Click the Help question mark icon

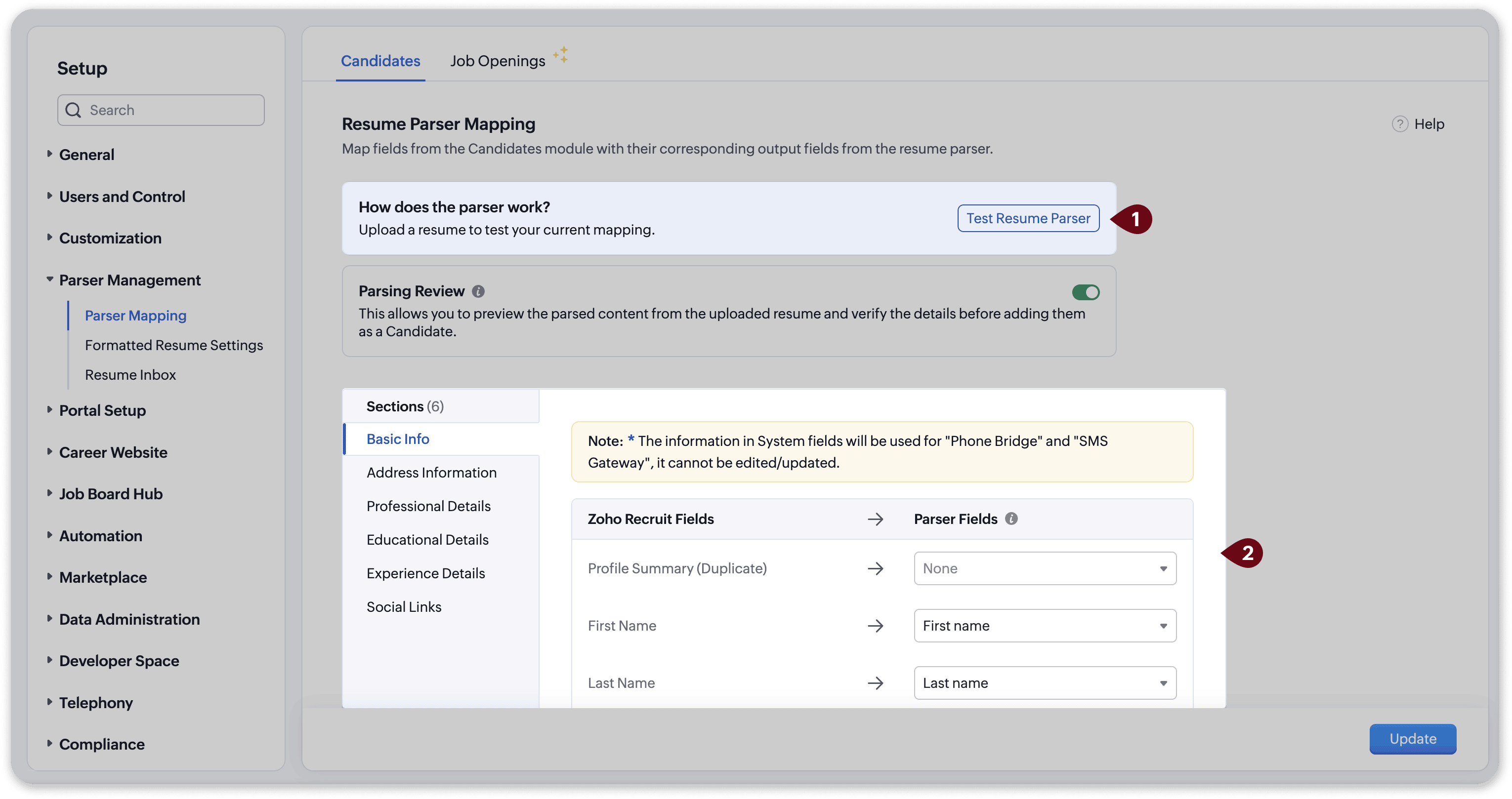pyautogui.click(x=1400, y=124)
